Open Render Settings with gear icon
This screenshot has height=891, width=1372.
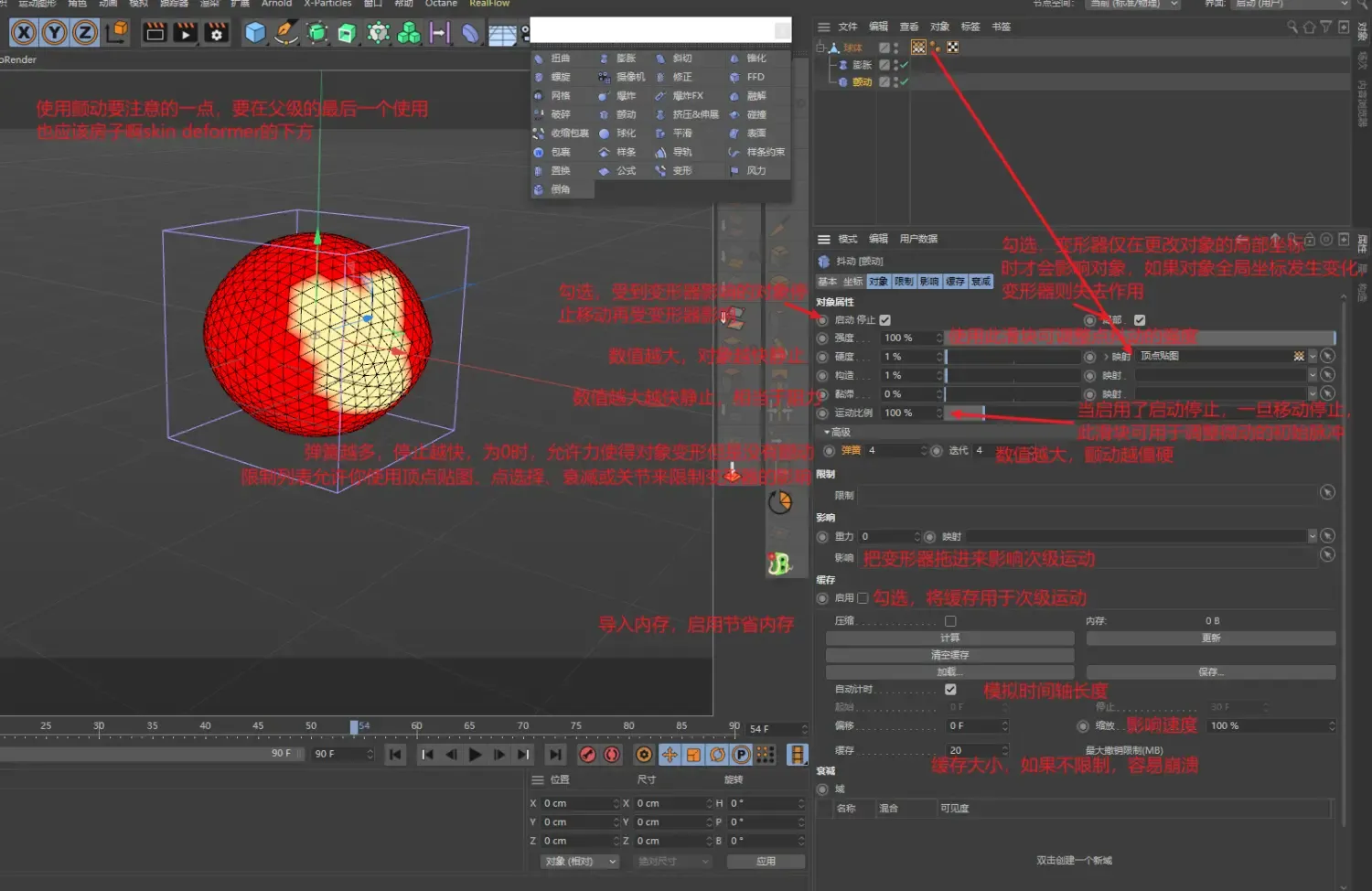tap(216, 33)
